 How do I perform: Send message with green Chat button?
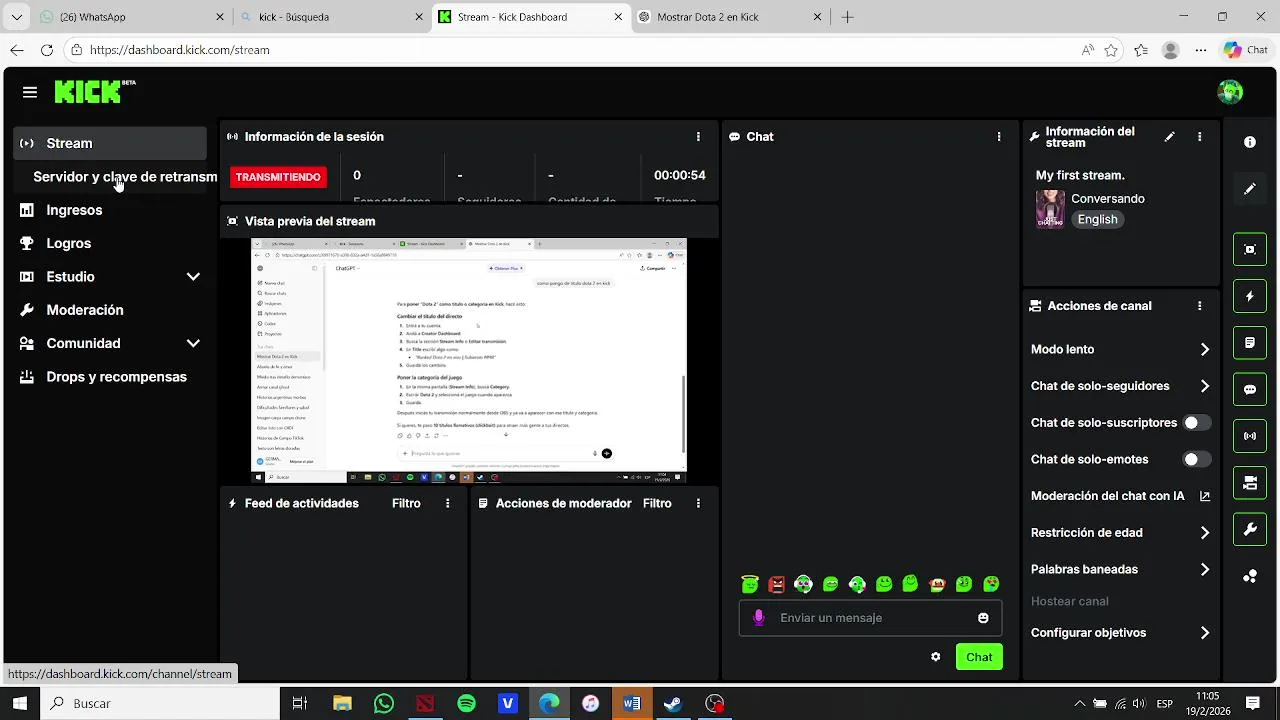click(x=979, y=657)
